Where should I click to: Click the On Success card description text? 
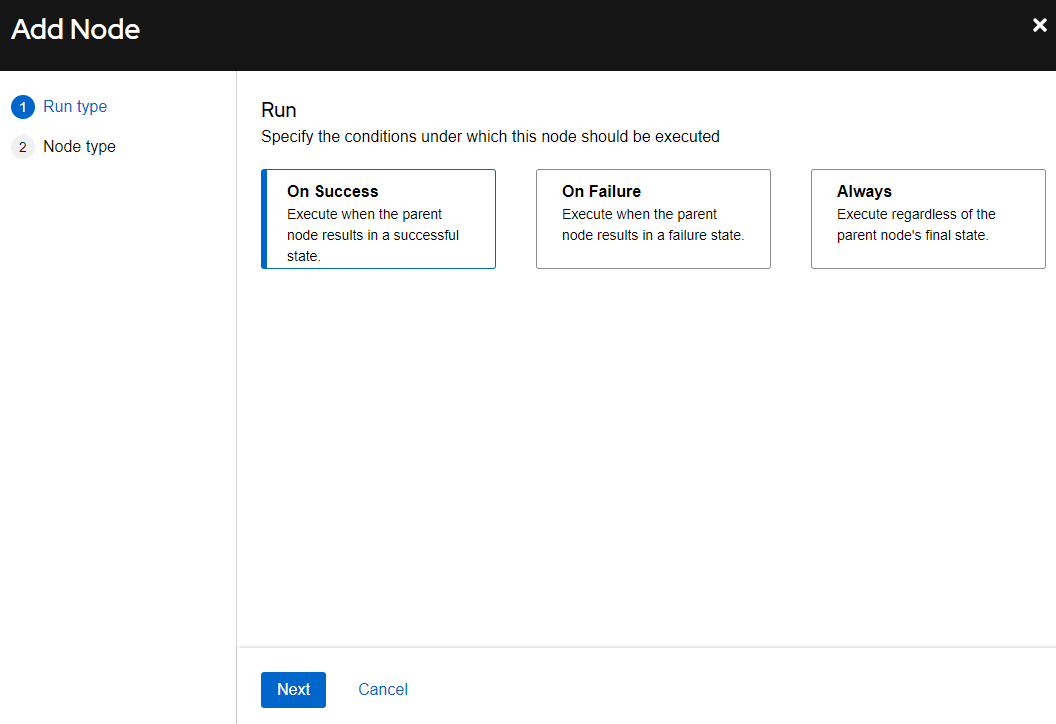click(372, 235)
